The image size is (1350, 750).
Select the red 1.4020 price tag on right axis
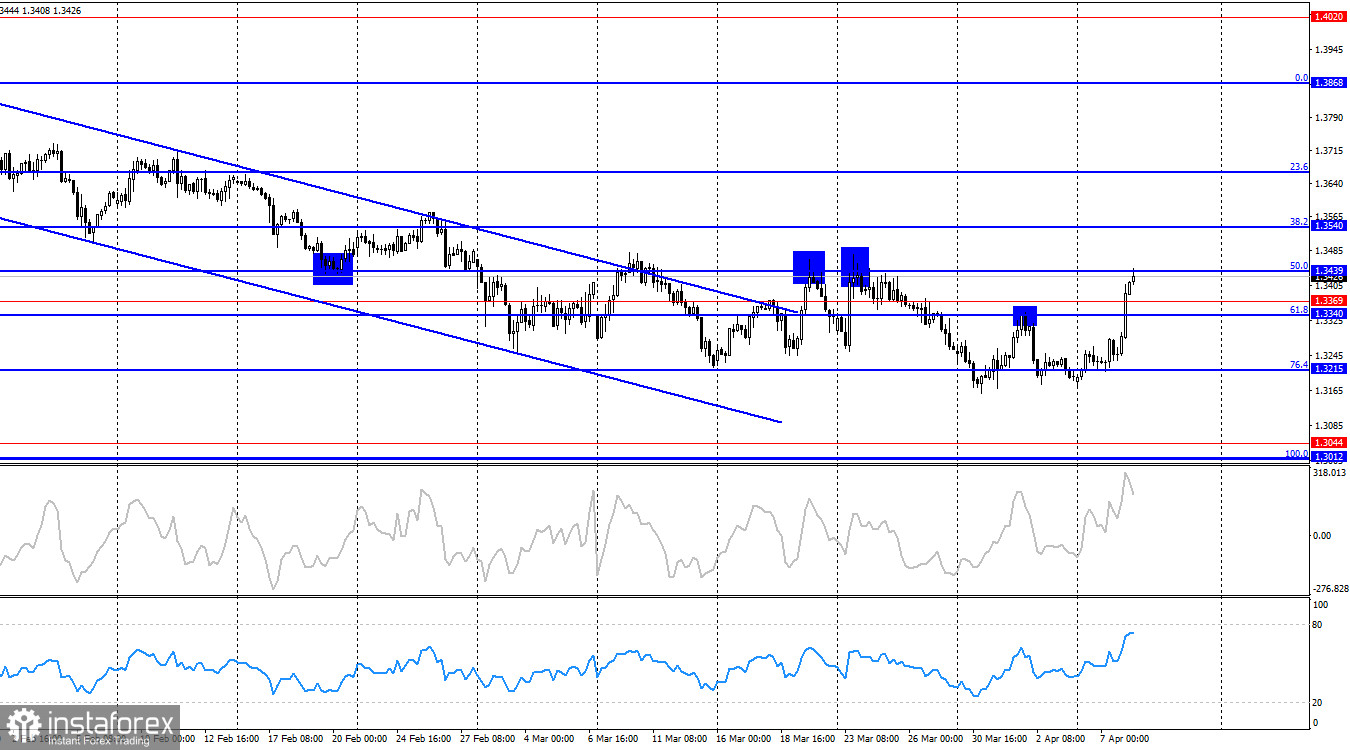pos(1329,17)
